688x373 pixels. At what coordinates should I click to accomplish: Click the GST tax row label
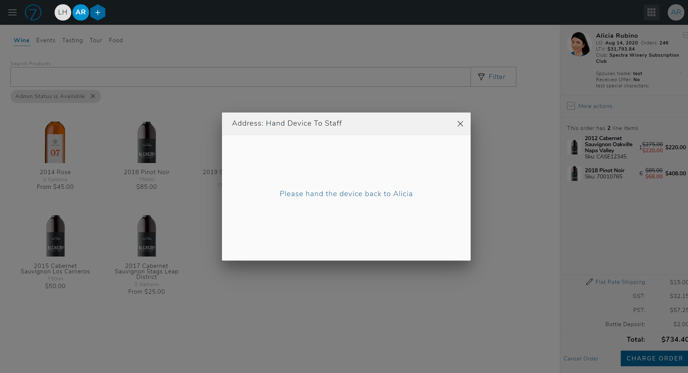click(x=638, y=296)
